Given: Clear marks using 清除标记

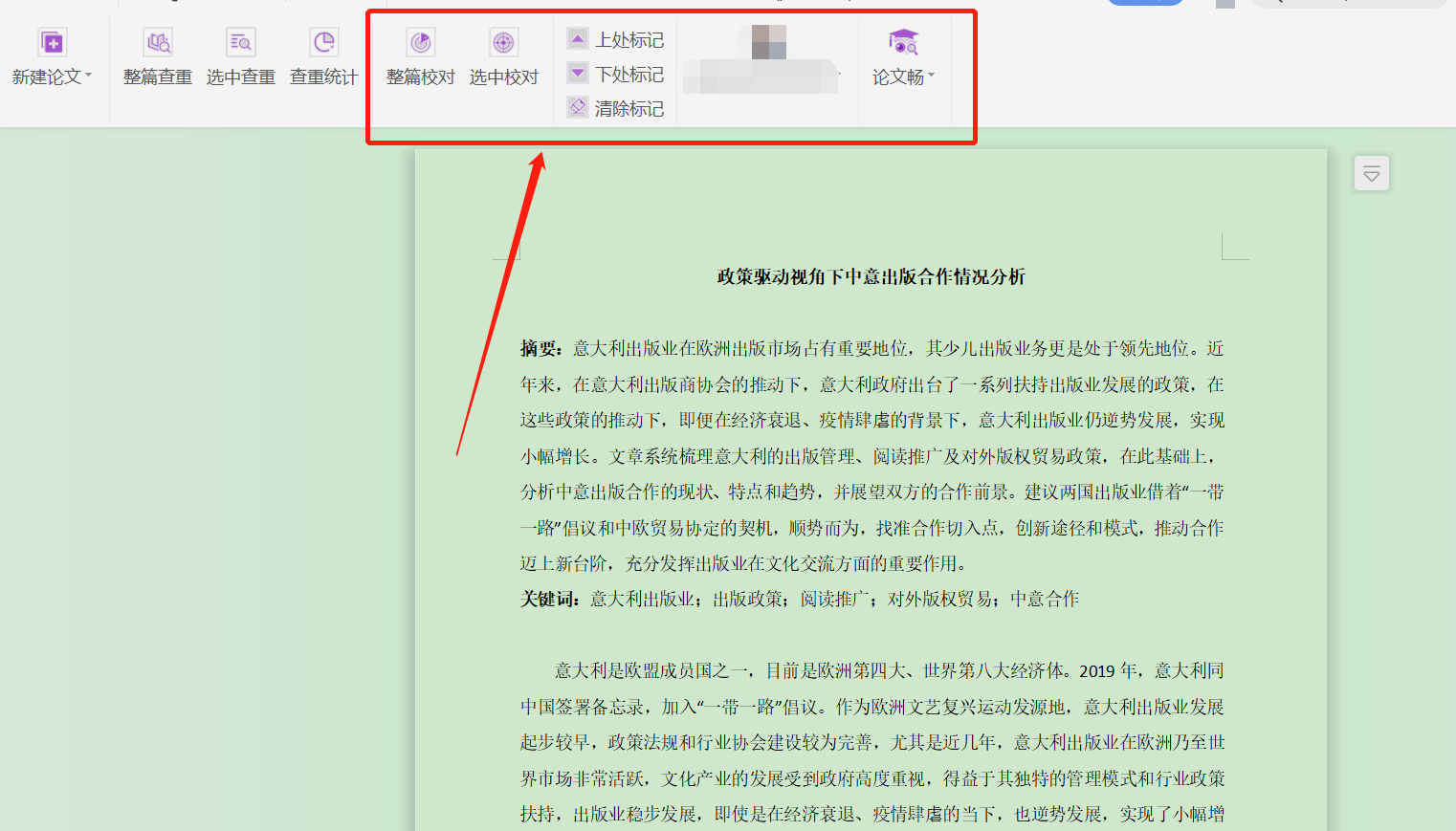Looking at the screenshot, I should click(x=616, y=108).
